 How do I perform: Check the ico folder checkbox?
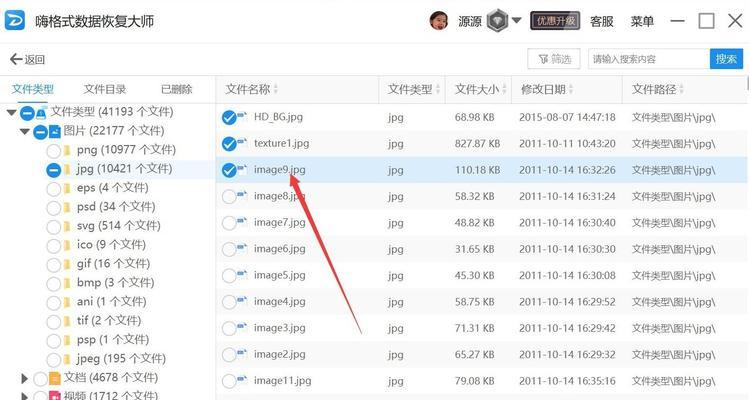[54, 246]
